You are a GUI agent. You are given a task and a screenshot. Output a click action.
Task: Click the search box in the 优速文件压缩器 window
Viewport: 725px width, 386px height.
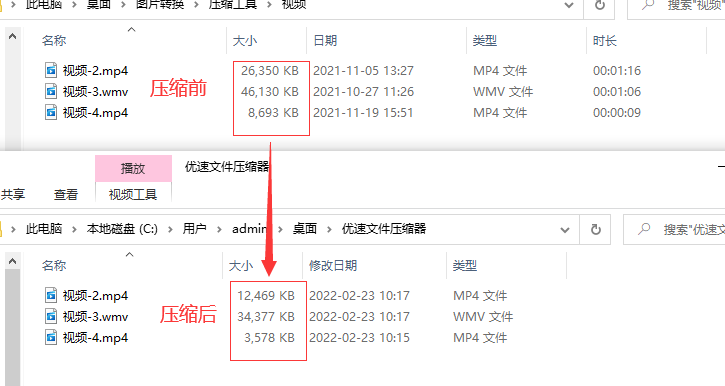click(x=674, y=229)
